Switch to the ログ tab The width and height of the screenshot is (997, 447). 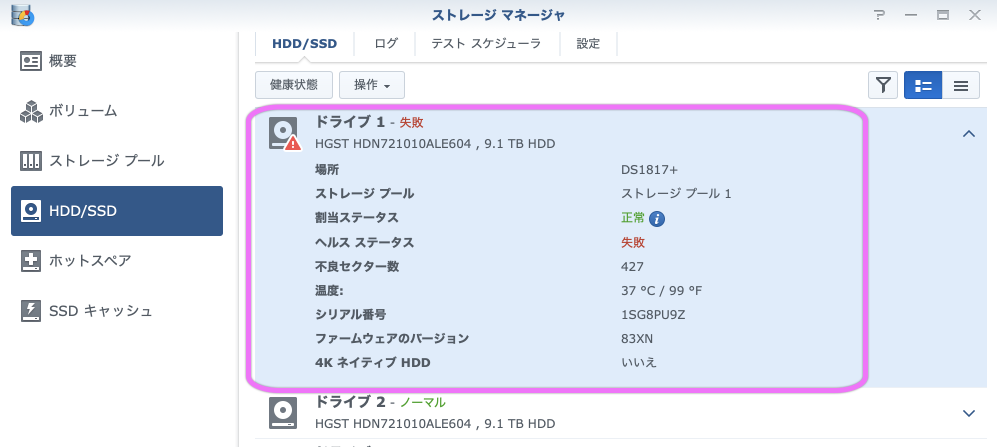pyautogui.click(x=386, y=43)
